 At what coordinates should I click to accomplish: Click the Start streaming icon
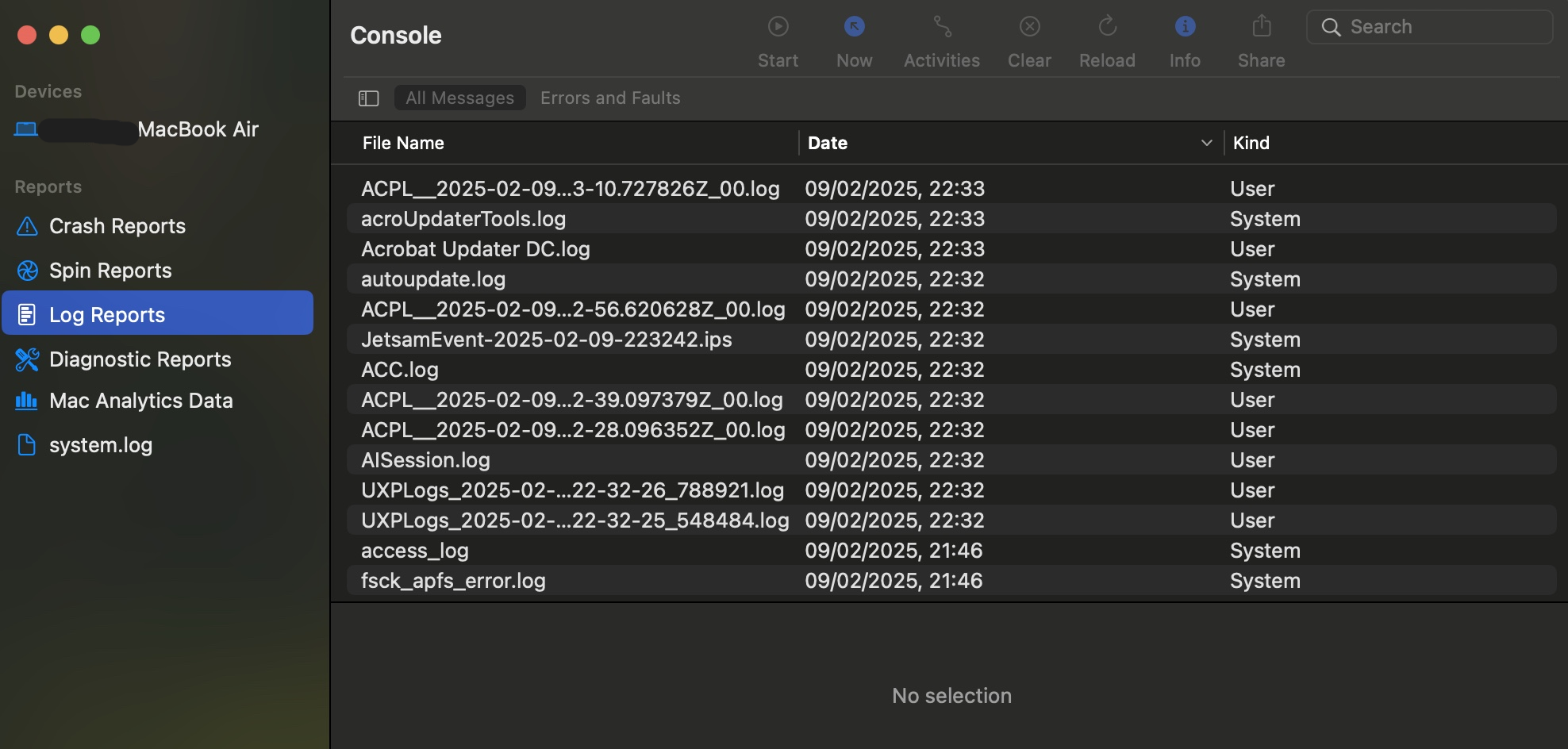pyautogui.click(x=778, y=26)
